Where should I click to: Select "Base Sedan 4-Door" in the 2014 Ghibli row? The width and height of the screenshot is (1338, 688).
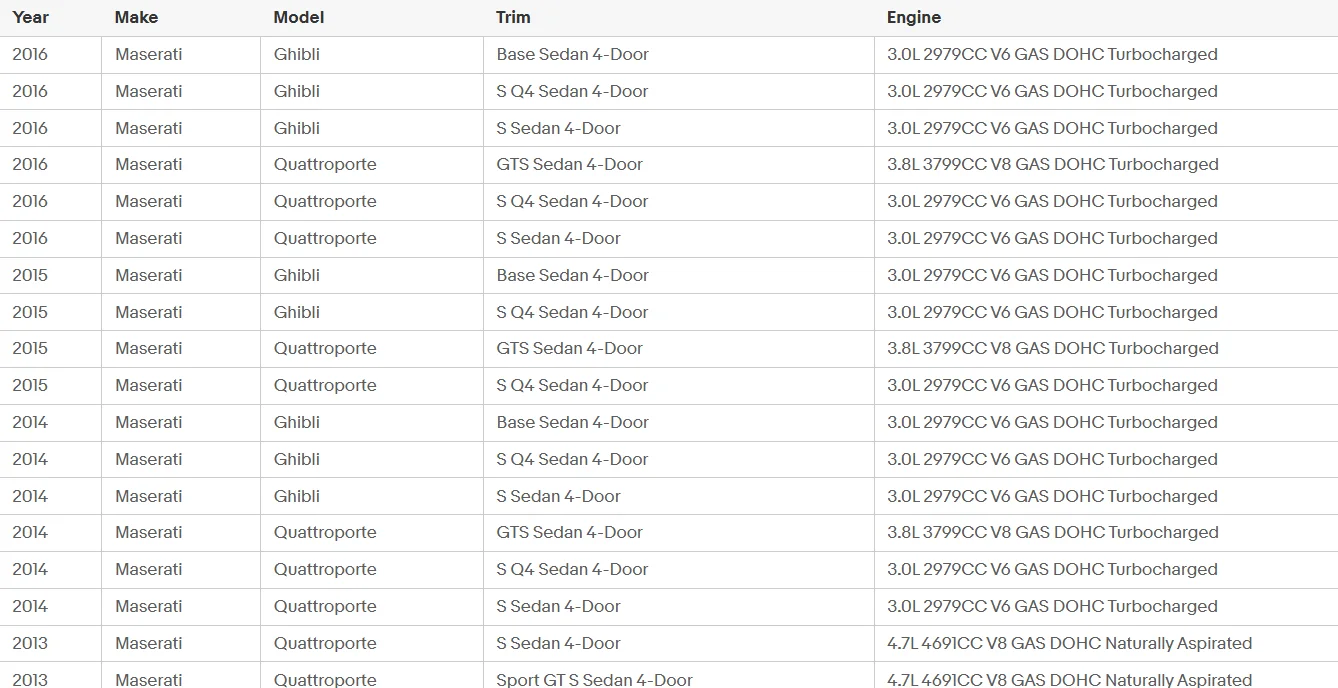click(x=573, y=422)
